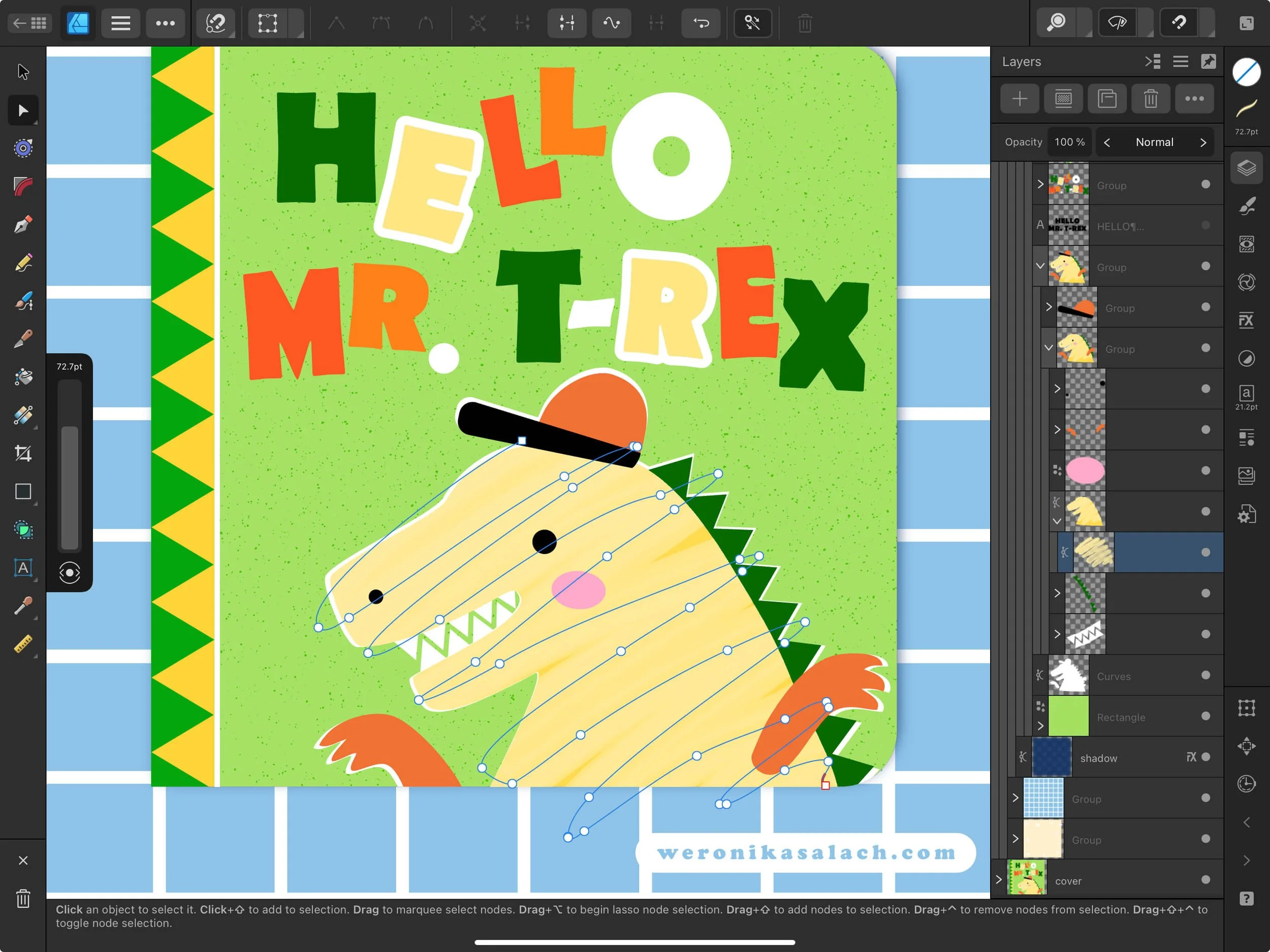The height and width of the screenshot is (952, 1270).
Task: Open the Layer Effects panel
Action: point(1246,320)
